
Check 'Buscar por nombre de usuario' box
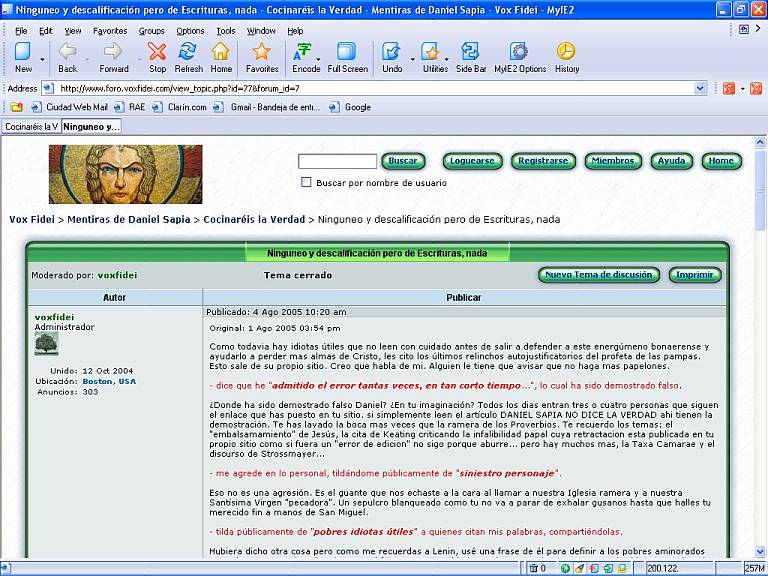click(306, 183)
